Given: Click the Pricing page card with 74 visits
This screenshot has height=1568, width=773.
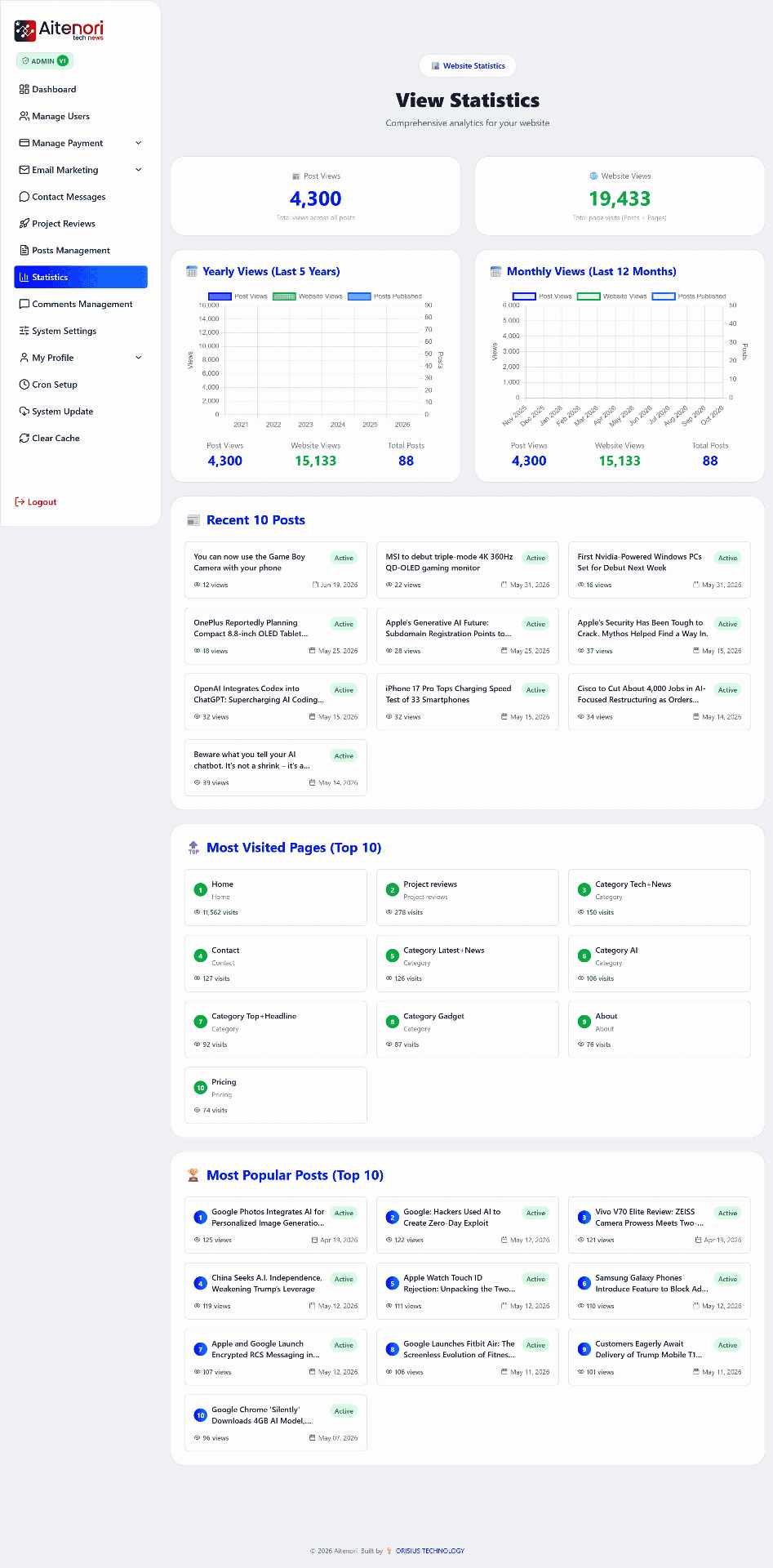Looking at the screenshot, I should click(x=276, y=1095).
